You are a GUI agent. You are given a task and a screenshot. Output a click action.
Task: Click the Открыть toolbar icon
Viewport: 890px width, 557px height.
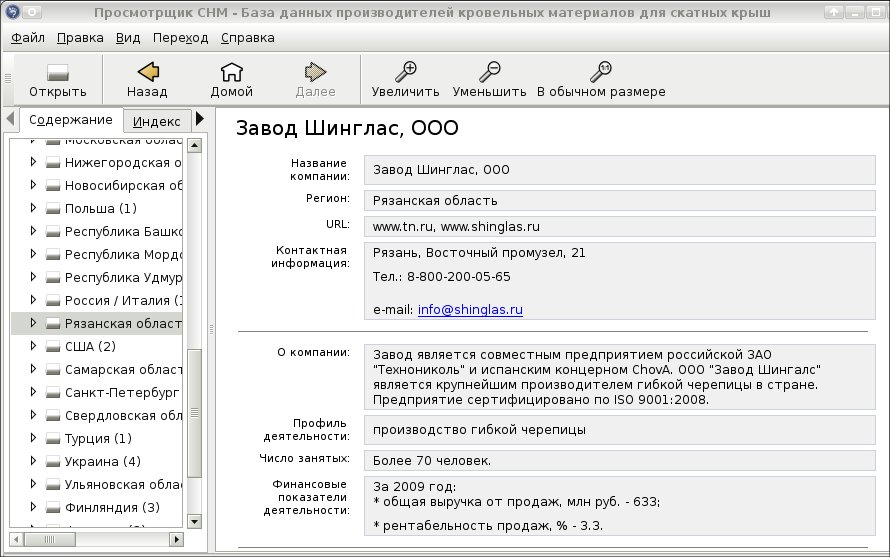[57, 73]
